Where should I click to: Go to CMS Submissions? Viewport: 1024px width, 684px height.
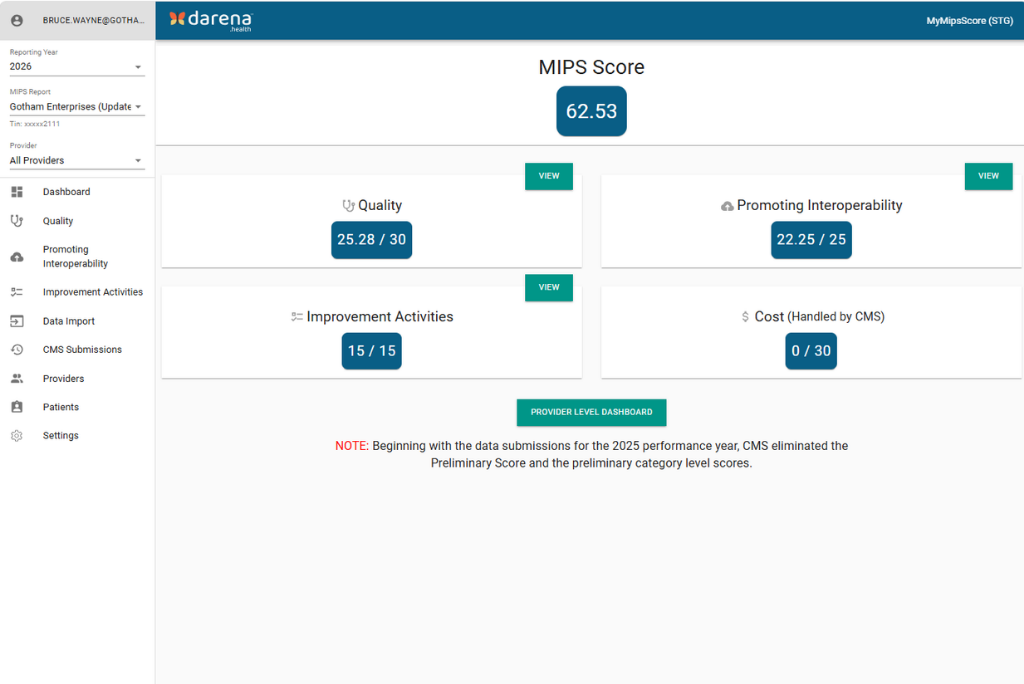(x=77, y=350)
